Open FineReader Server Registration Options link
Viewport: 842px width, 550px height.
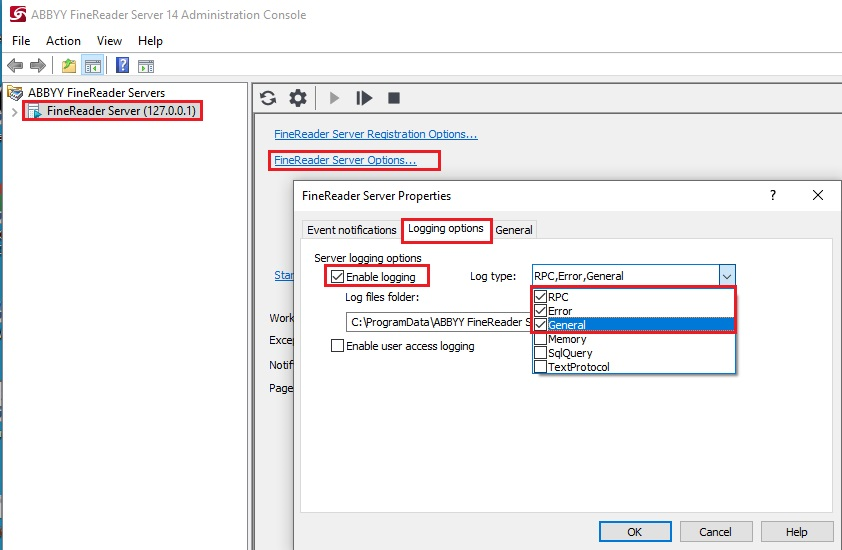click(375, 134)
